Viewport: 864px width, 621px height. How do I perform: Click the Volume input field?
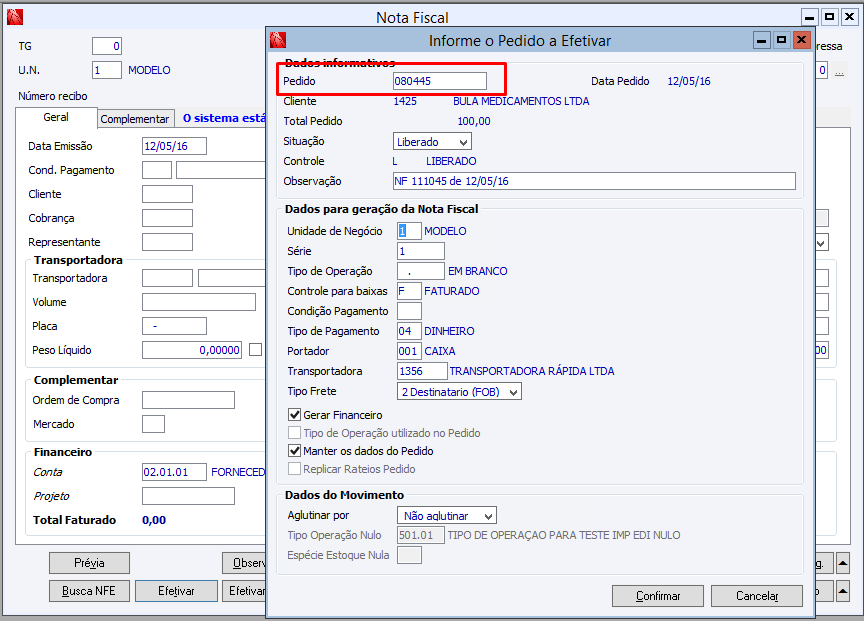click(x=199, y=302)
